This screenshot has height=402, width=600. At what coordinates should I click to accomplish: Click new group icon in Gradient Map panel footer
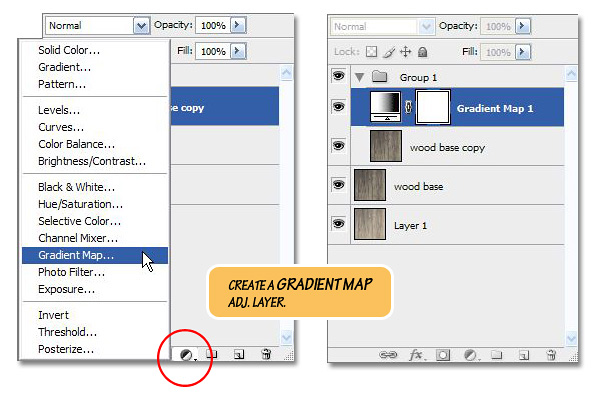(x=497, y=355)
